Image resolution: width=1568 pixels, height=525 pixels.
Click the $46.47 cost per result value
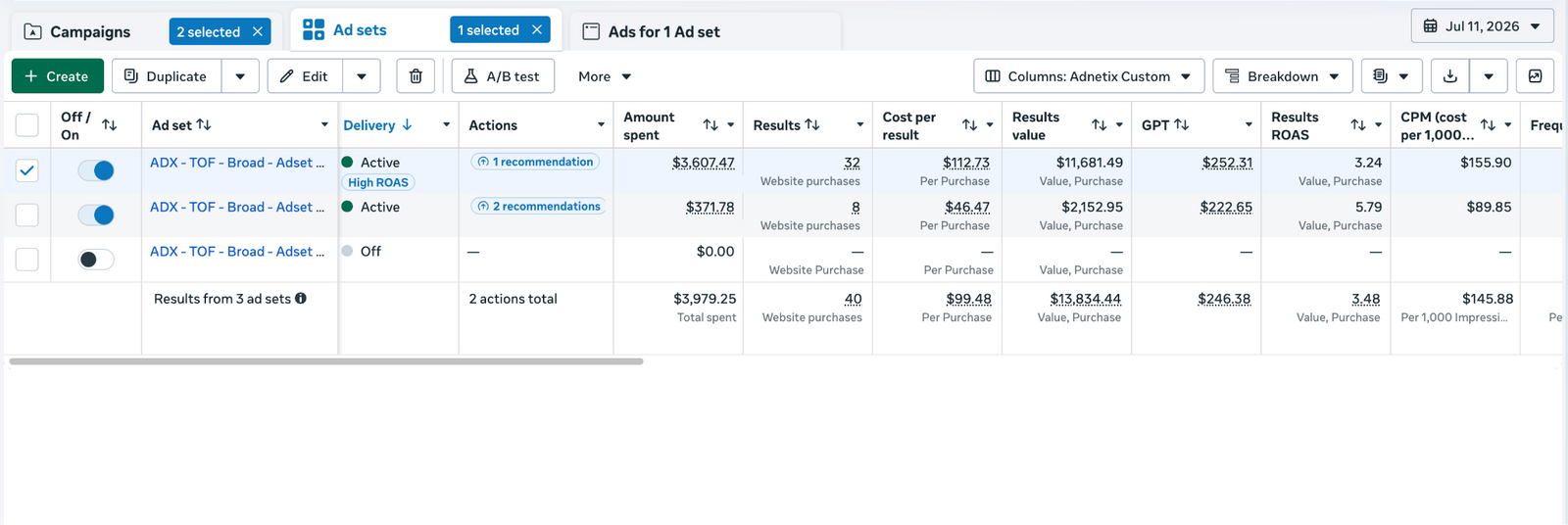(967, 208)
